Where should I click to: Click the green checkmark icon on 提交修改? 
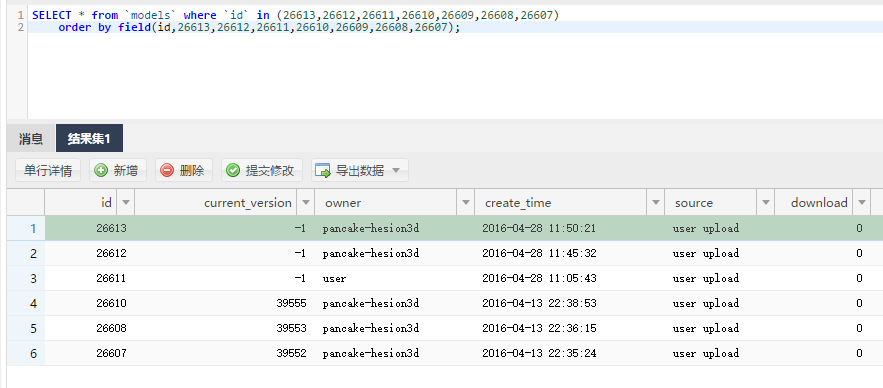[233, 171]
